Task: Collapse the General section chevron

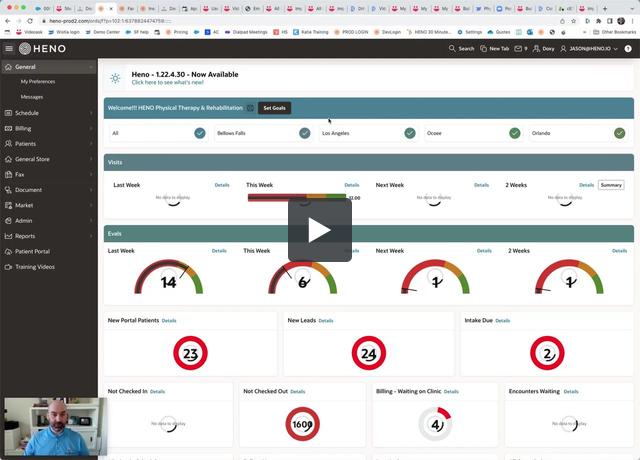Action: [x=91, y=67]
